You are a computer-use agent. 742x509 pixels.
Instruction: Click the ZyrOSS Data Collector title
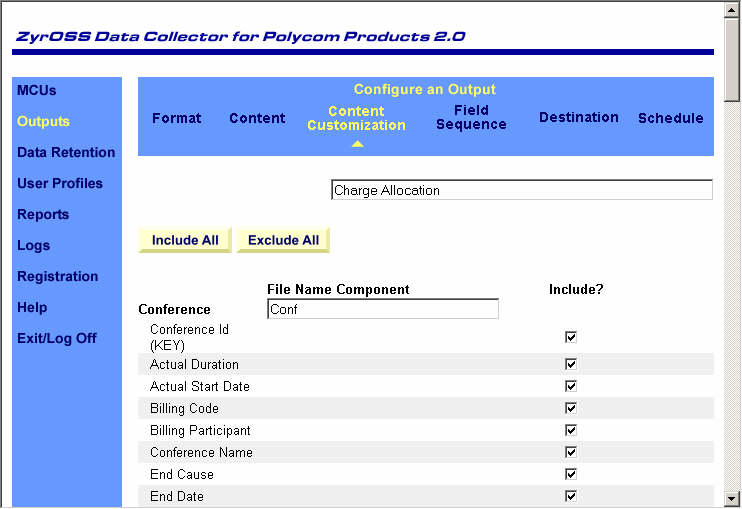241,36
